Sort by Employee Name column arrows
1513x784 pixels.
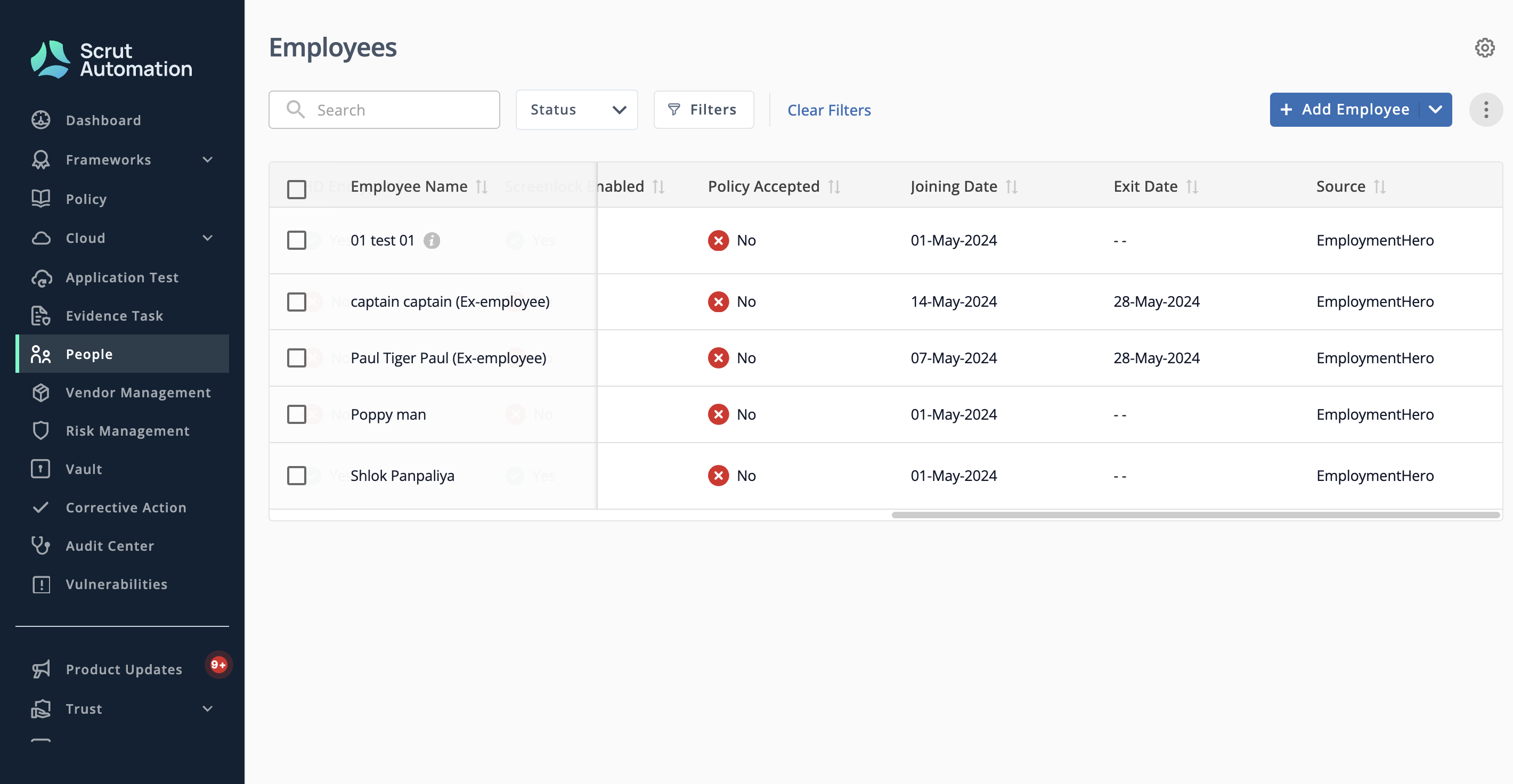coord(482,187)
